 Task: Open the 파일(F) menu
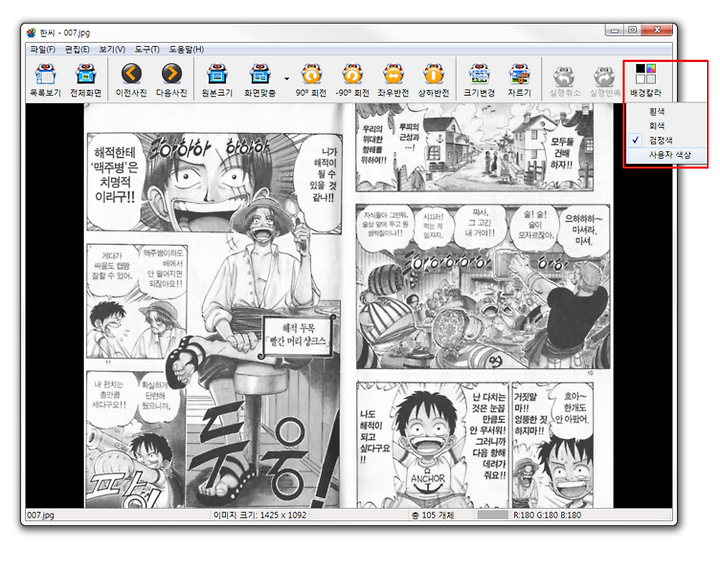pyautogui.click(x=43, y=49)
